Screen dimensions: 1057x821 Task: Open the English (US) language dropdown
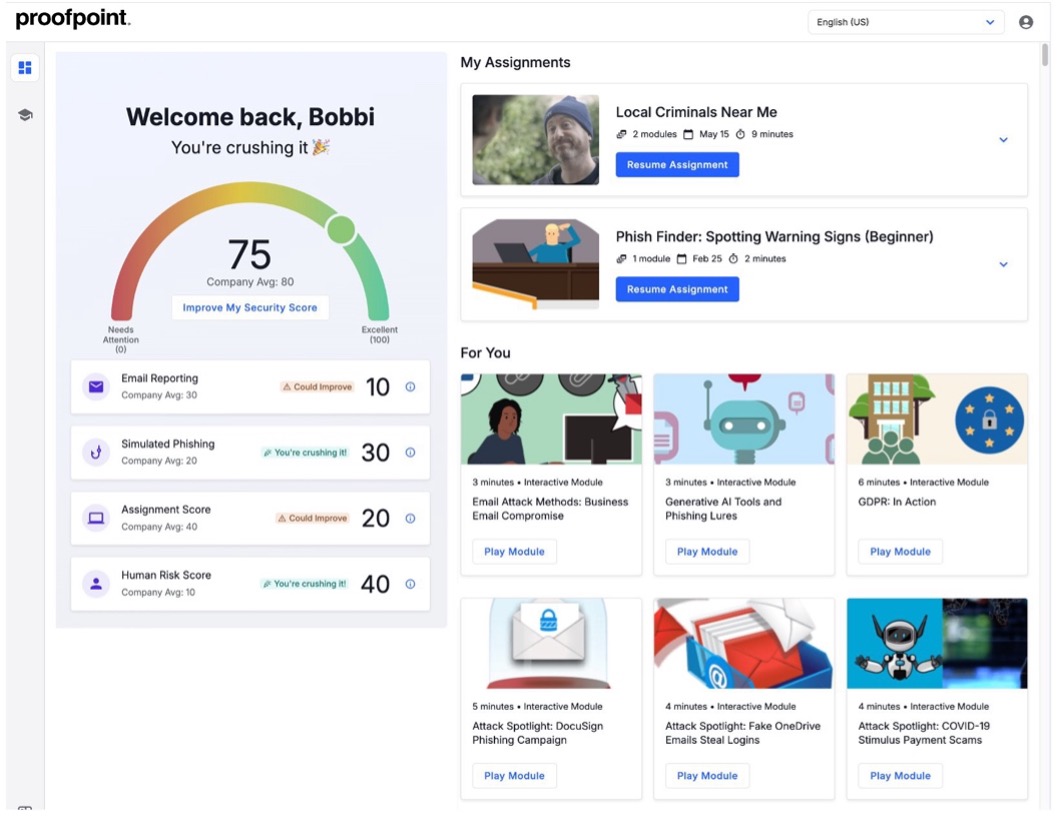tap(905, 21)
